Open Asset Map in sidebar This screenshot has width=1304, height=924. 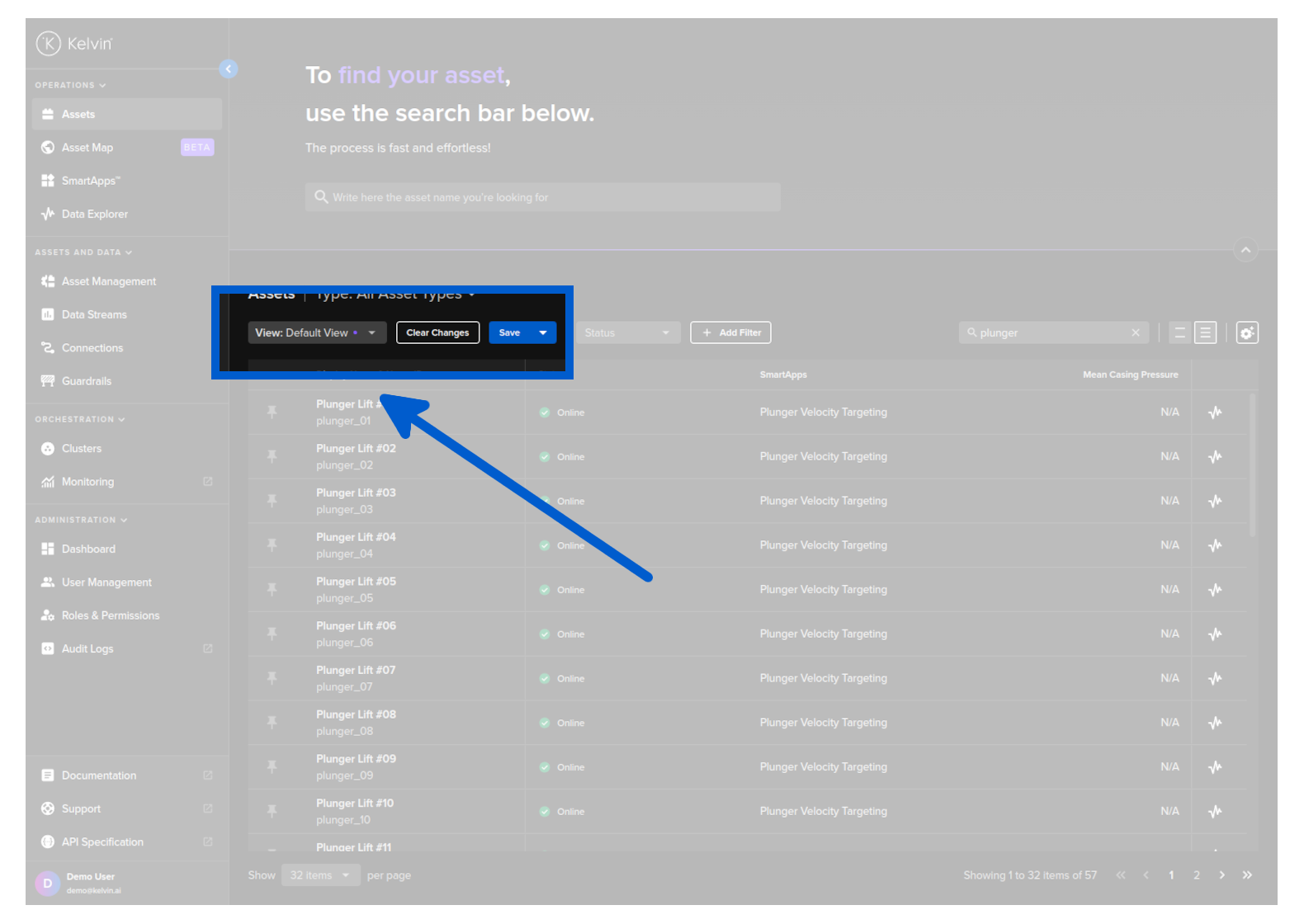coord(87,148)
